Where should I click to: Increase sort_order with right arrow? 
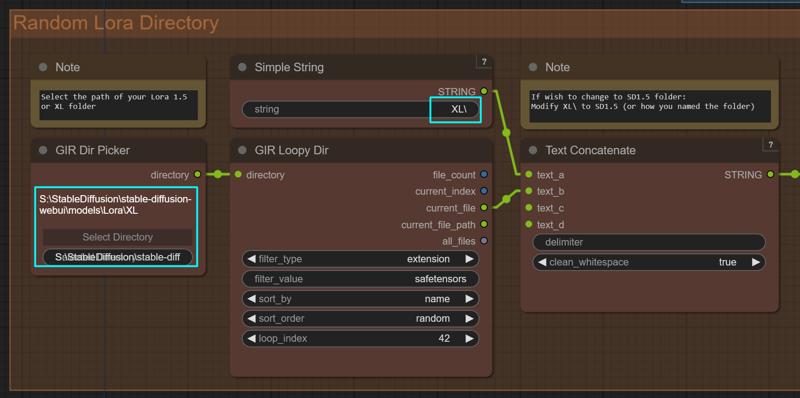point(469,318)
